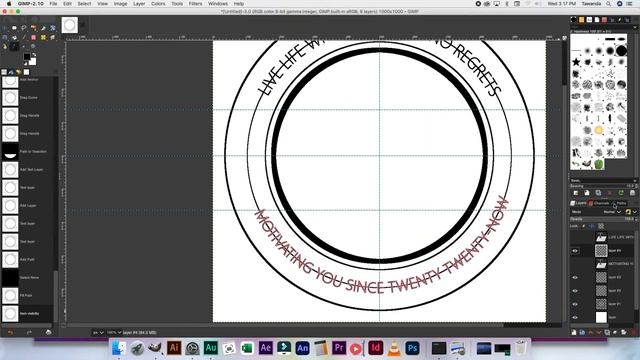Click the Clear undo history icon

(48, 332)
